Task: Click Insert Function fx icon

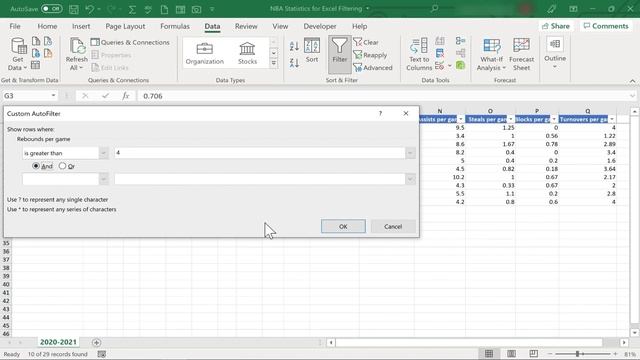Action: 126,96
